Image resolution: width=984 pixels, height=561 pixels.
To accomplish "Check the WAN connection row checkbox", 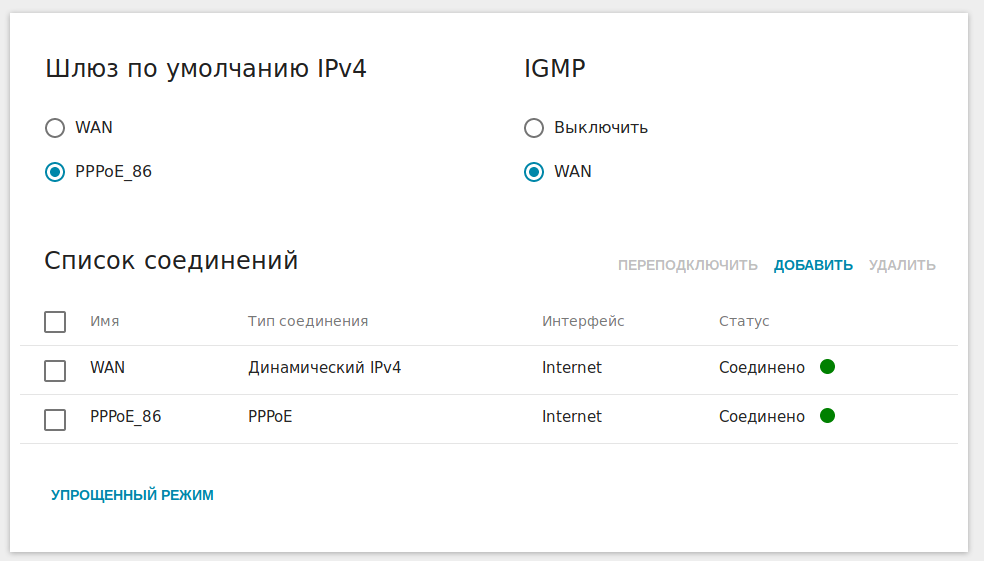I will (55, 371).
